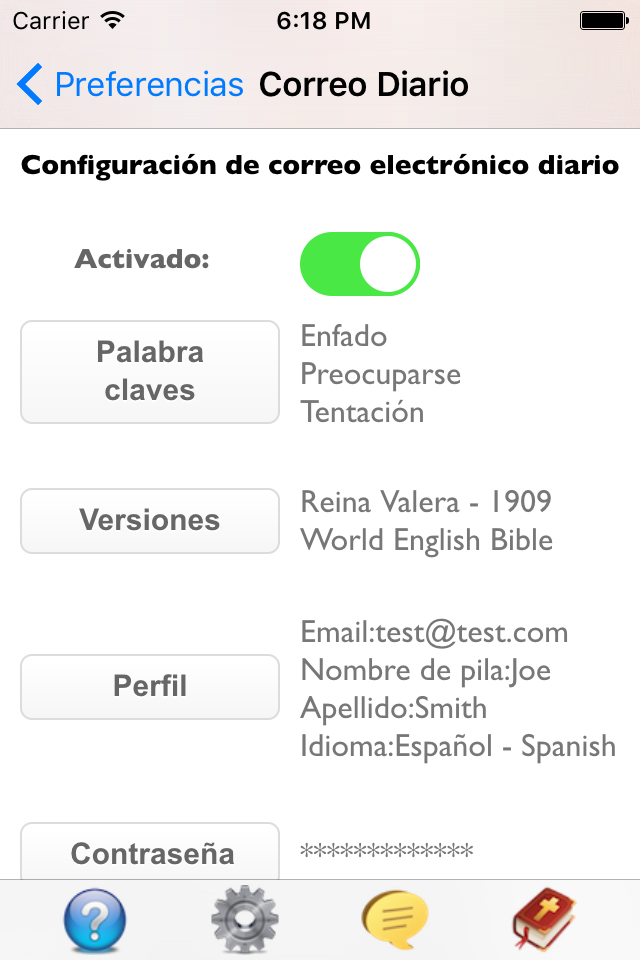
Task: Tap the back chevron arrow icon
Action: click(x=29, y=84)
